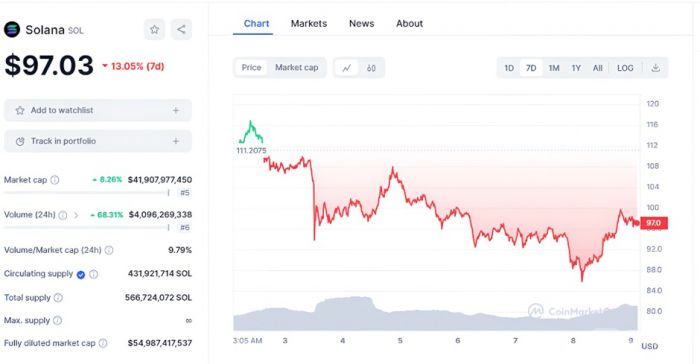Screen dimensions: 700x364
Task: Toggle chart to Market cap view
Action: 296,67
